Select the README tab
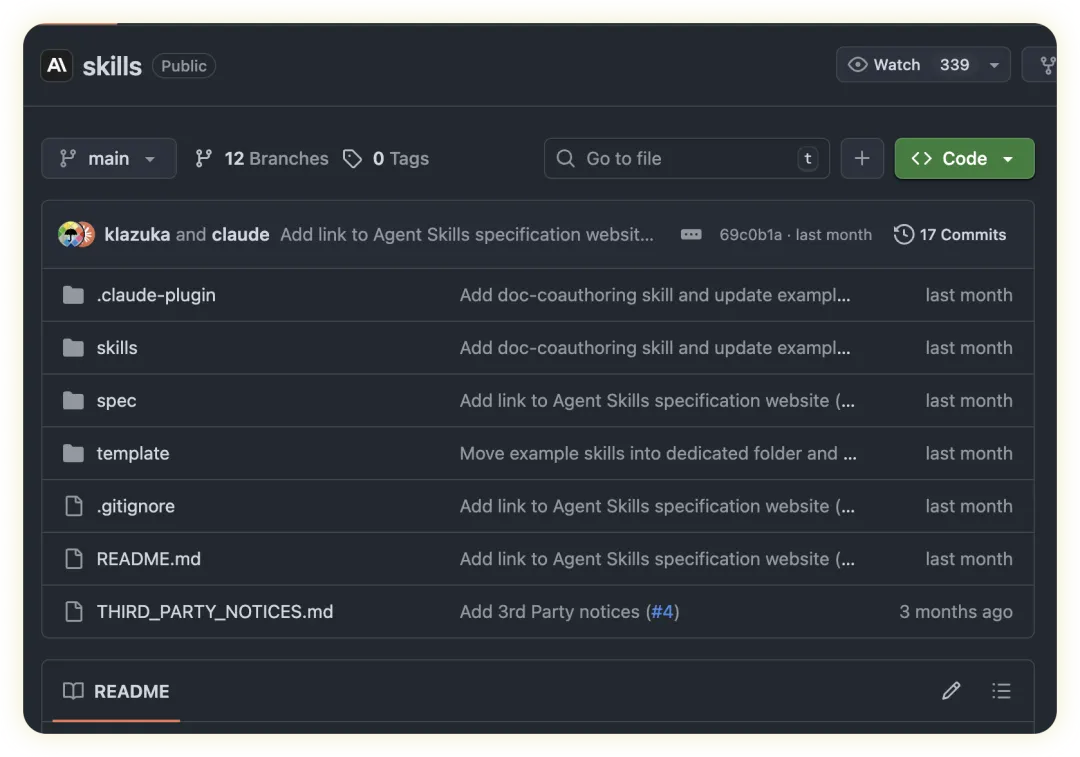The height and width of the screenshot is (757, 1080). pos(116,691)
